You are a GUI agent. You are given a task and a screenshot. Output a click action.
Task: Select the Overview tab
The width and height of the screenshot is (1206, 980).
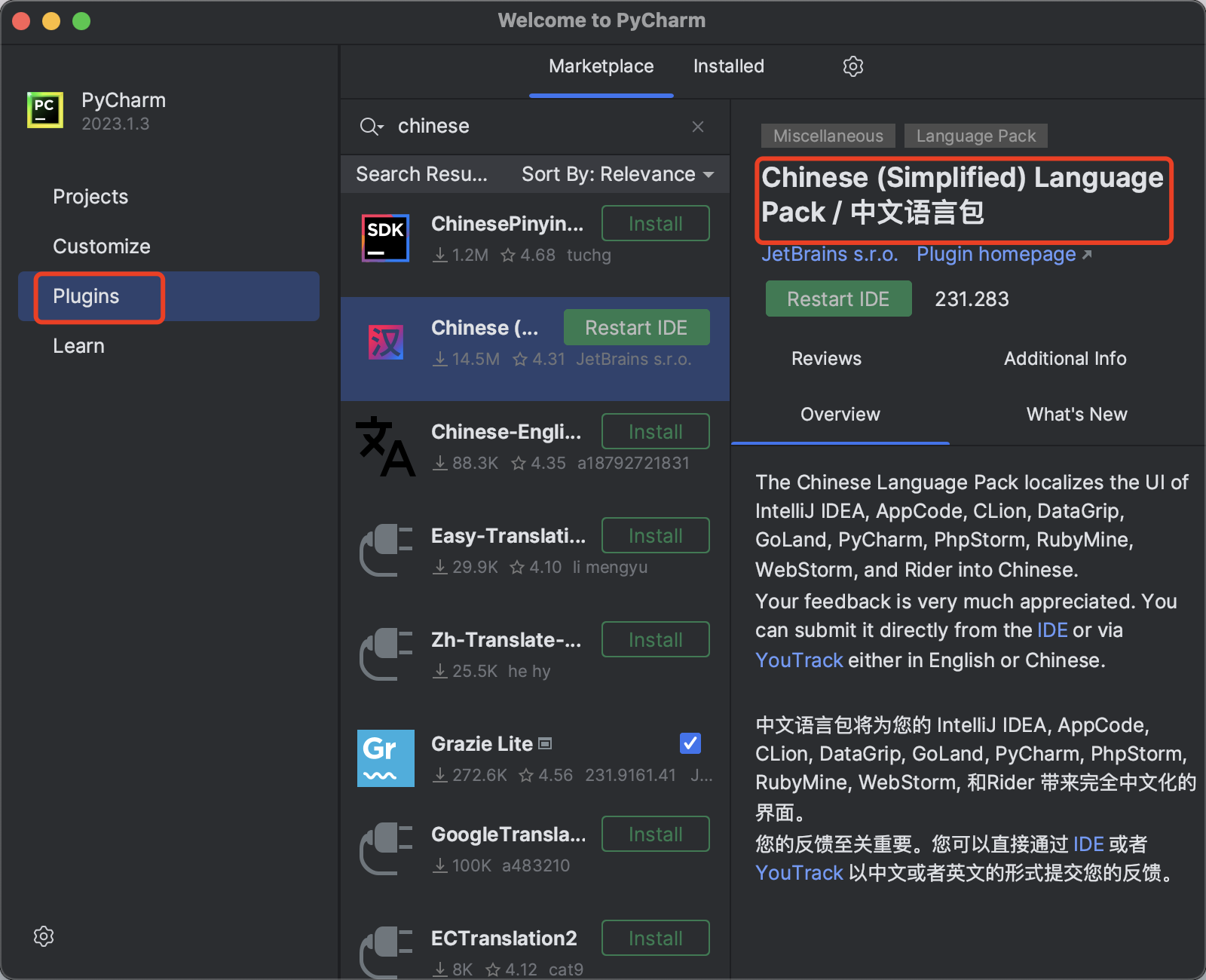840,415
